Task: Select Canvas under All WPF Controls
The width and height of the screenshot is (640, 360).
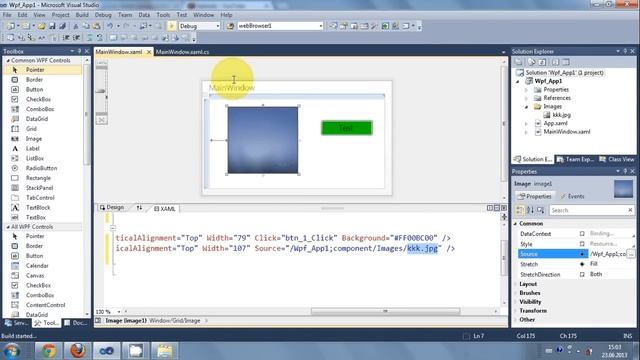Action: (35, 276)
